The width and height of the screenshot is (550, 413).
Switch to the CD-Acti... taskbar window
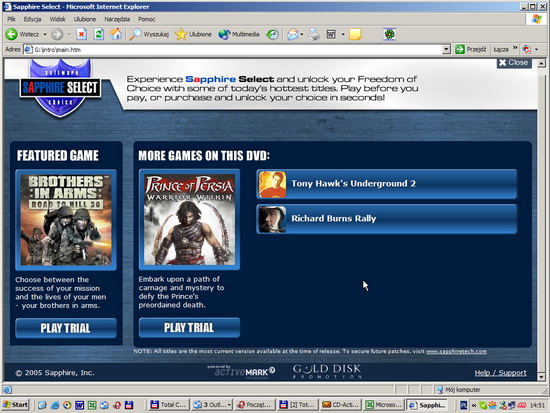coord(340,405)
